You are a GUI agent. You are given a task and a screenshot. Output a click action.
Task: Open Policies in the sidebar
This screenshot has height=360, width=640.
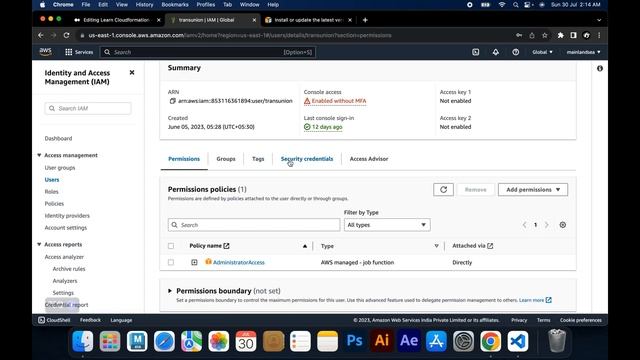click(54, 204)
